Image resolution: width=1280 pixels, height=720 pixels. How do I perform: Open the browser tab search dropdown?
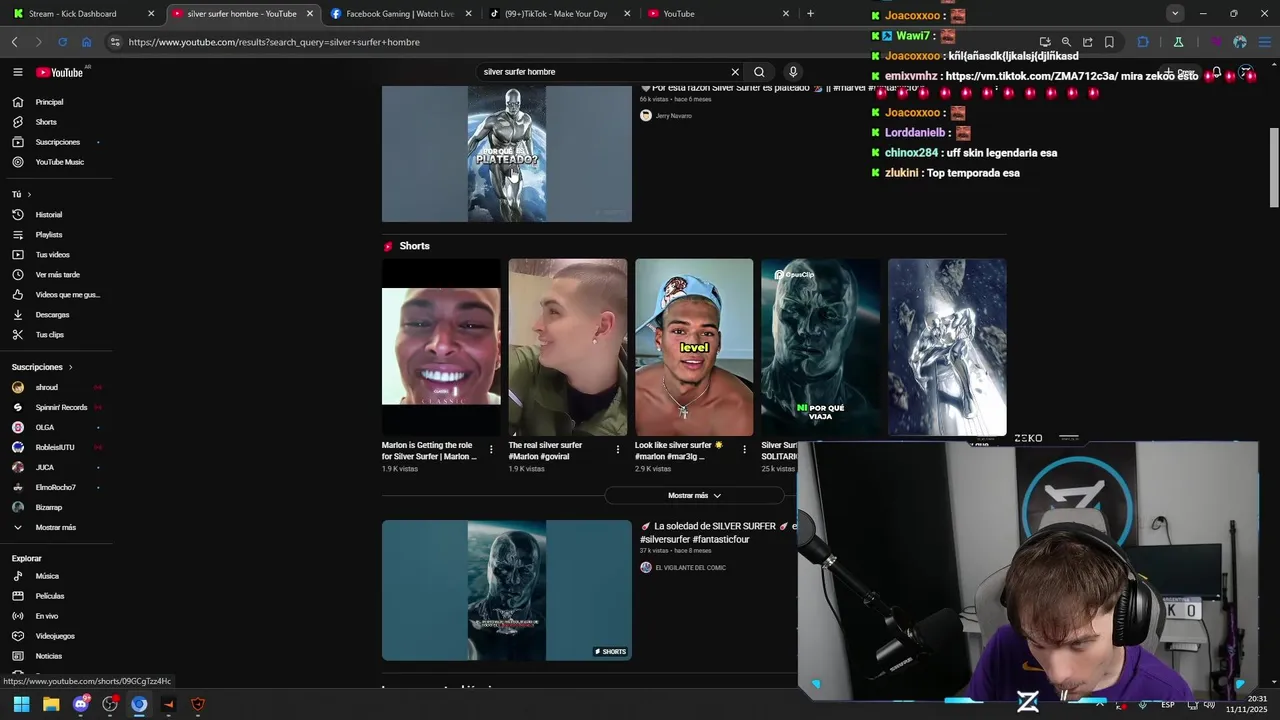coord(1175,13)
